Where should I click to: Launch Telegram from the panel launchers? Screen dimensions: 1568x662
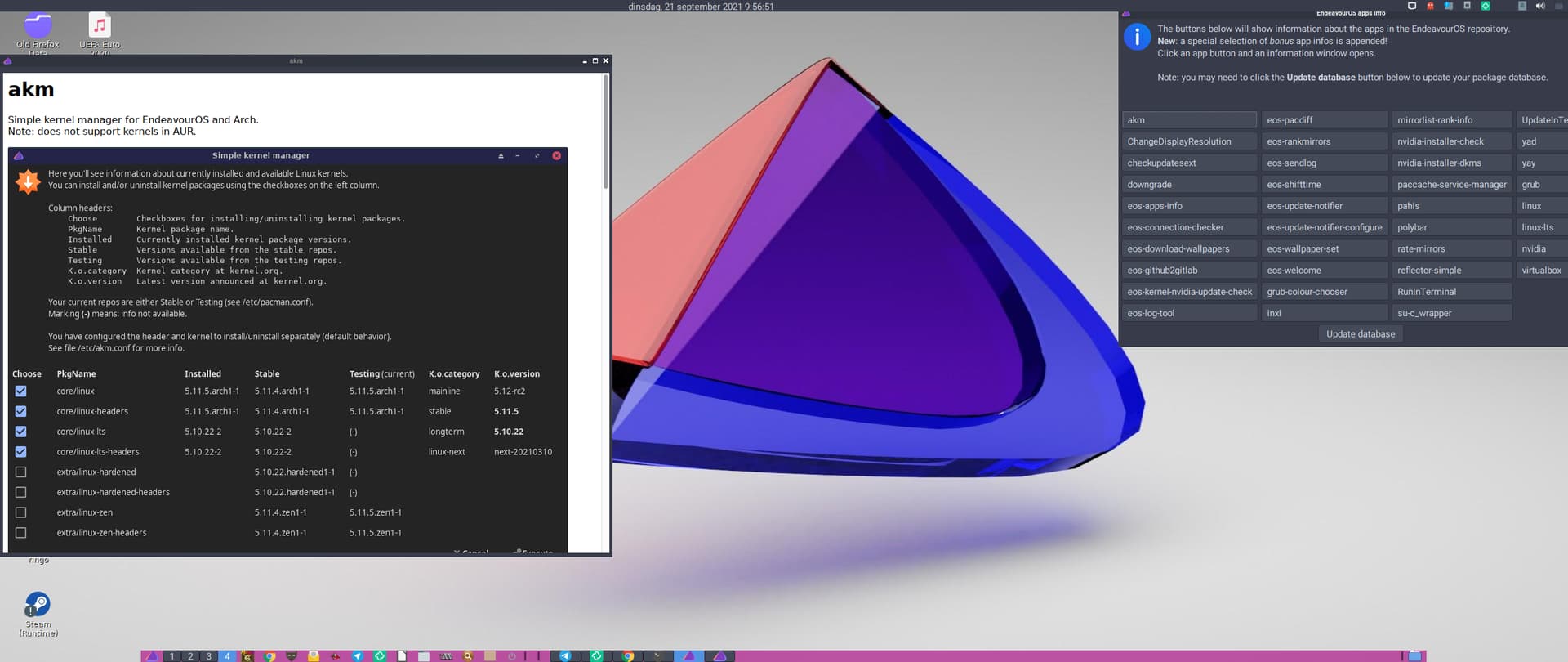coord(358,656)
